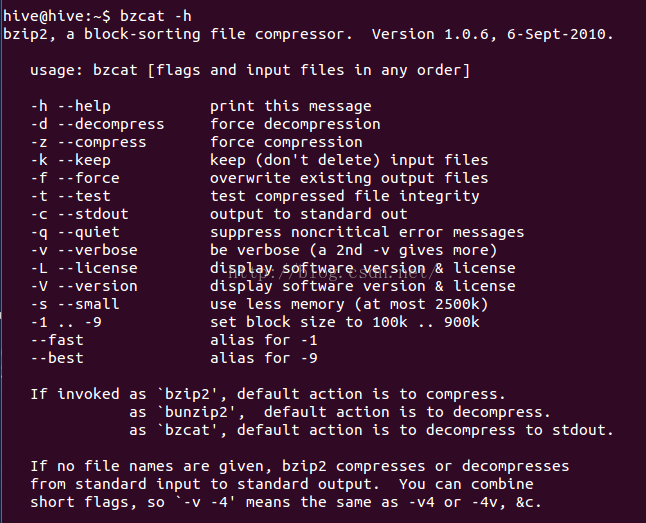Viewport: 646px width, 523px height.
Task: Click the 'bzcat -h' command text
Action: pyautogui.click(x=156, y=16)
